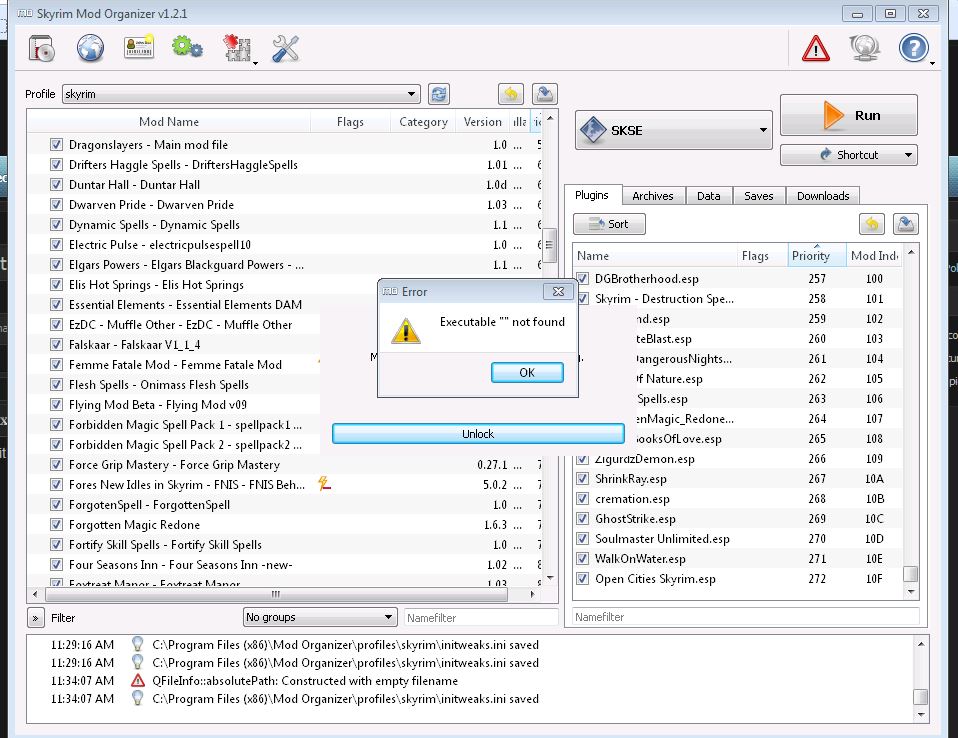This screenshot has height=738, width=958.
Task: Click the Run button
Action: click(849, 115)
